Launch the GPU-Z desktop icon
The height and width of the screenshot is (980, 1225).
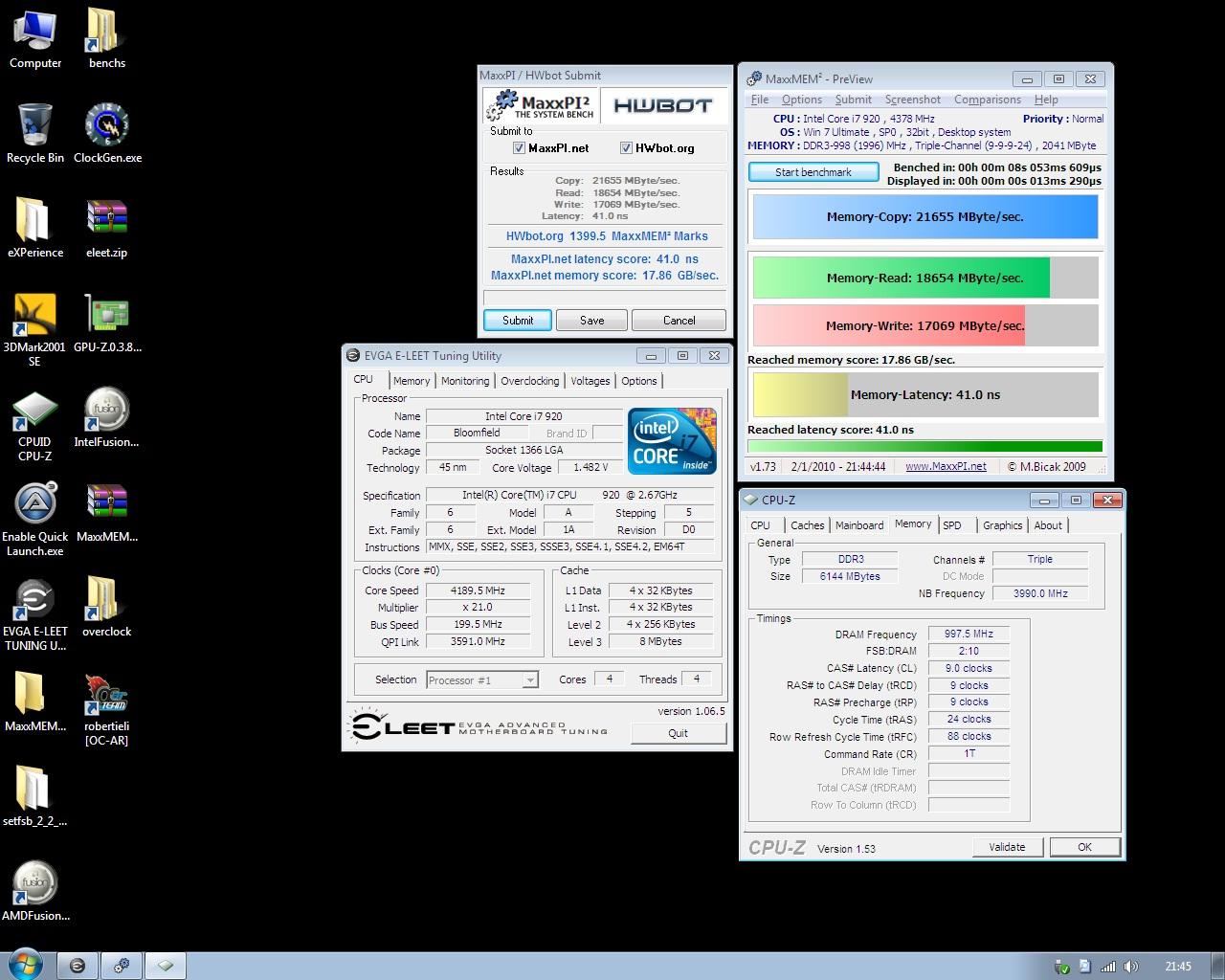(106, 323)
